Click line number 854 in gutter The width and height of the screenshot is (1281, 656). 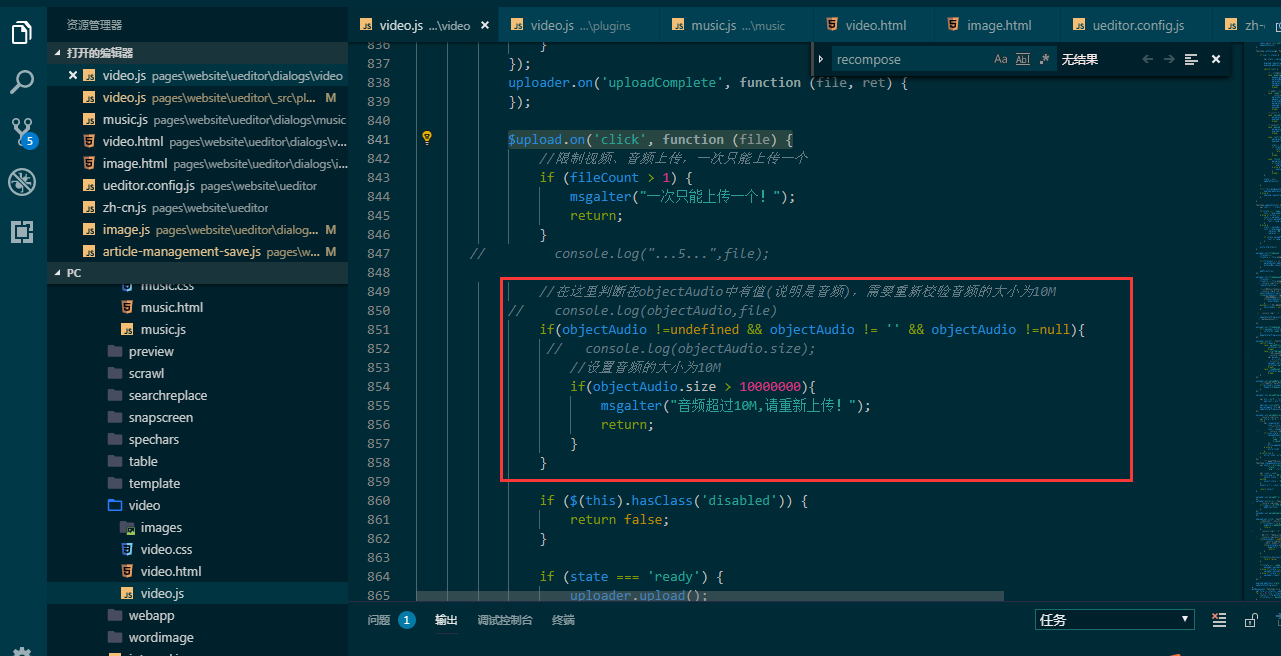tap(379, 386)
